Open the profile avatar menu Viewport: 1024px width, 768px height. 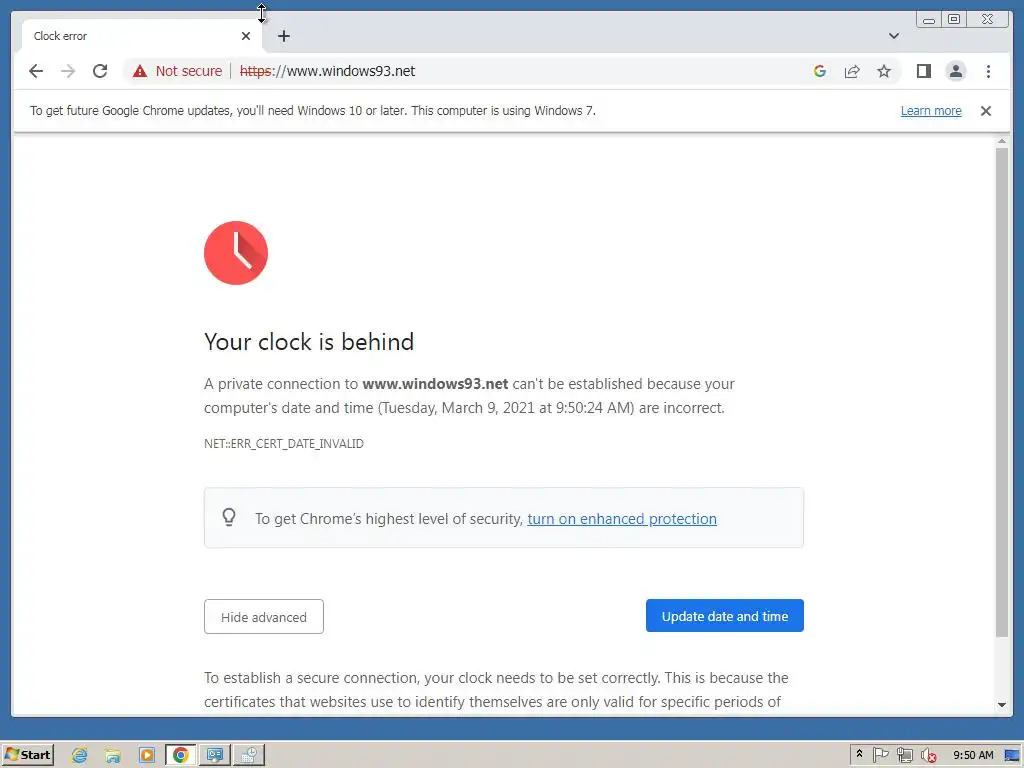pos(956,71)
